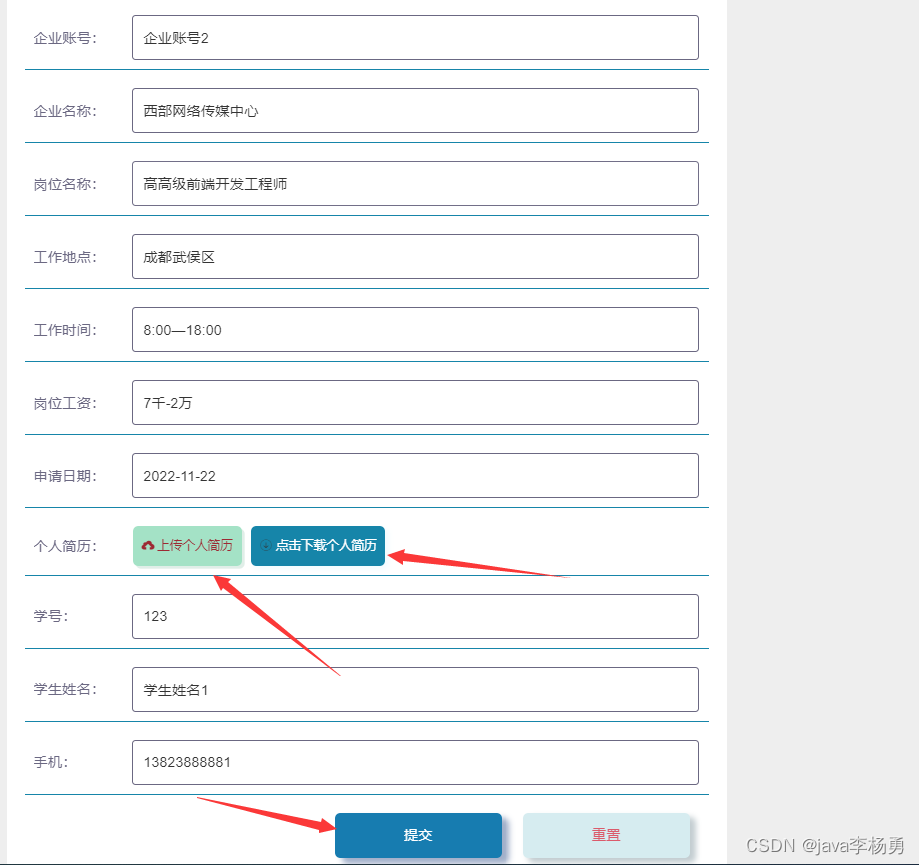The width and height of the screenshot is (919, 865).
Task: Select the 工作时间 input box
Action: (x=415, y=329)
